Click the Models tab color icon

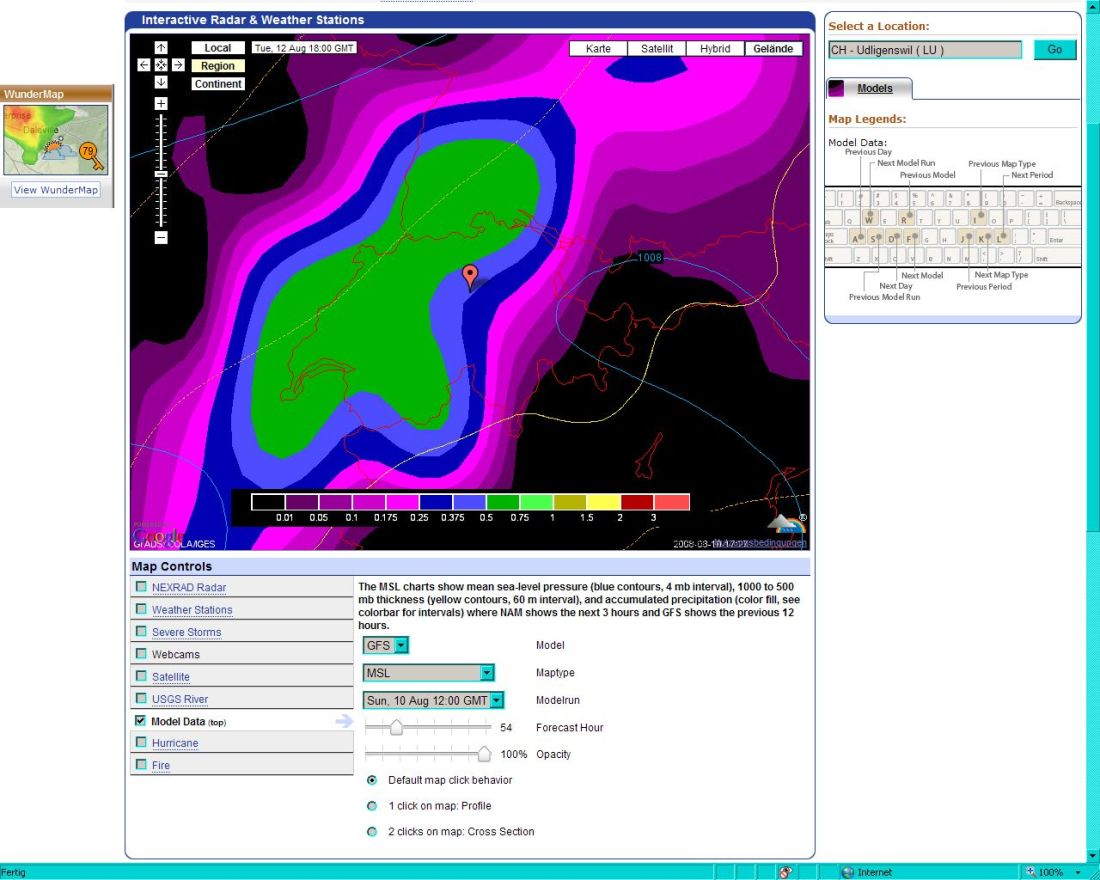836,88
